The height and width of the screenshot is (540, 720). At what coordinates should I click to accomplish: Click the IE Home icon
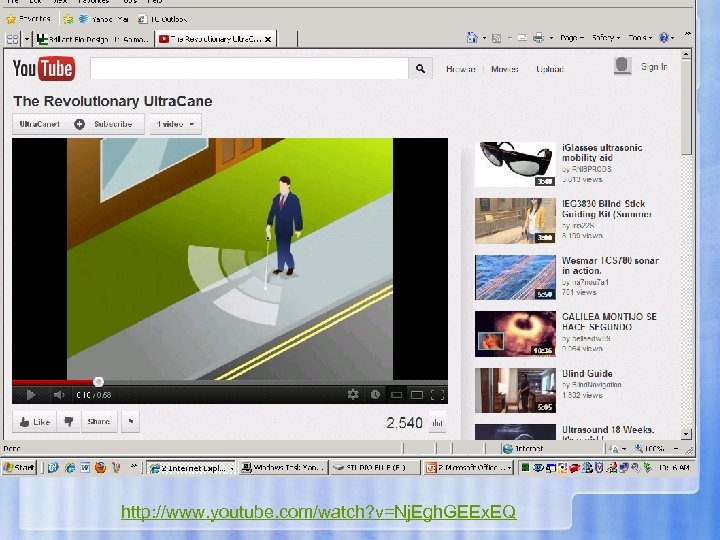(x=472, y=38)
